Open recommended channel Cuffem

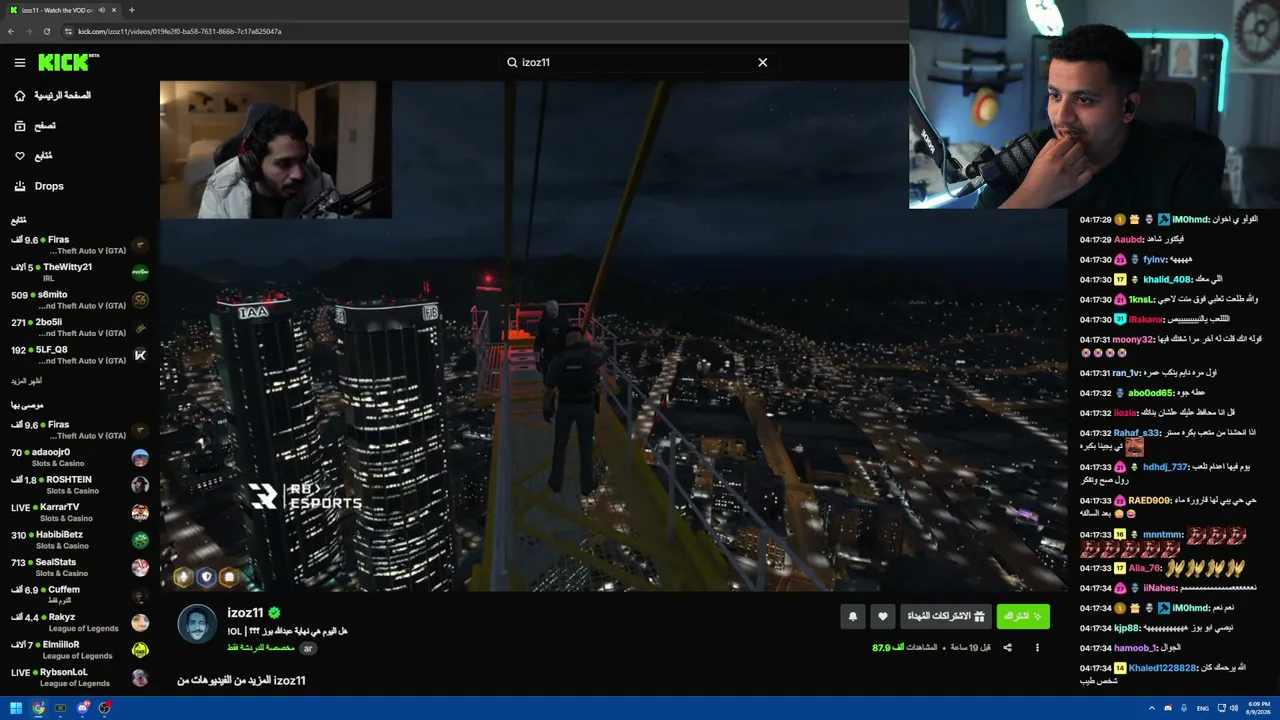(x=80, y=595)
